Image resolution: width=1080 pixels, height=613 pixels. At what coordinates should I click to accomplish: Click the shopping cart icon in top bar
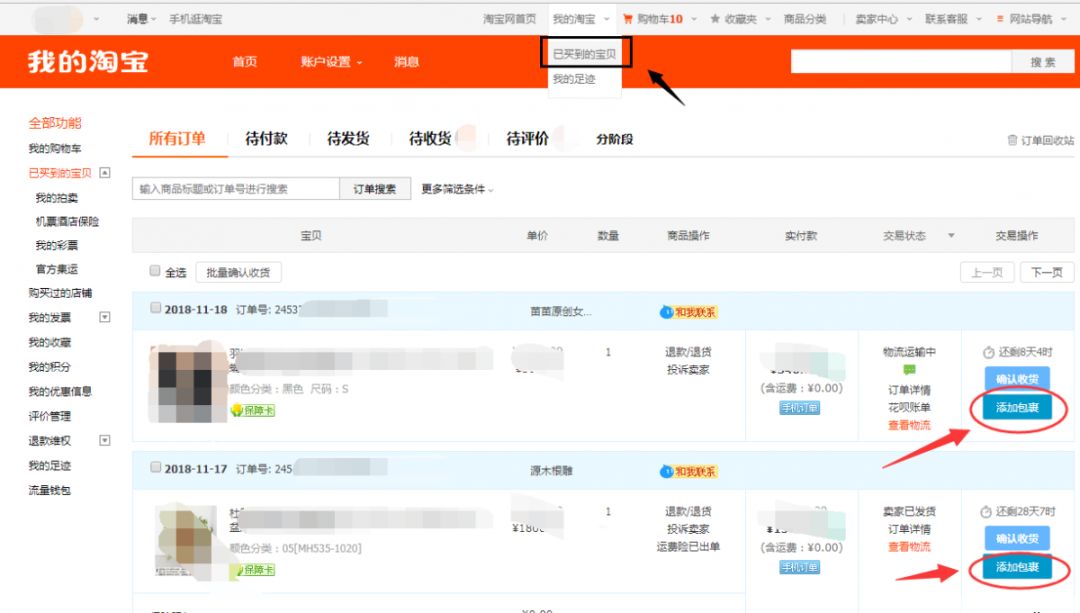tap(627, 19)
